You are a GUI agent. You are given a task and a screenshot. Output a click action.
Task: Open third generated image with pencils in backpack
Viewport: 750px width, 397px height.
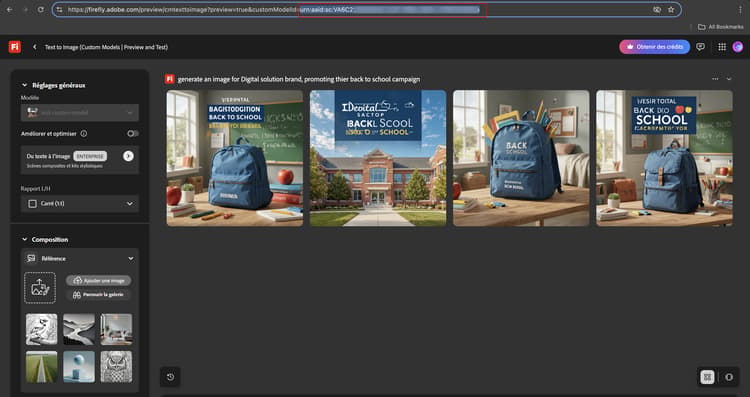(521, 158)
